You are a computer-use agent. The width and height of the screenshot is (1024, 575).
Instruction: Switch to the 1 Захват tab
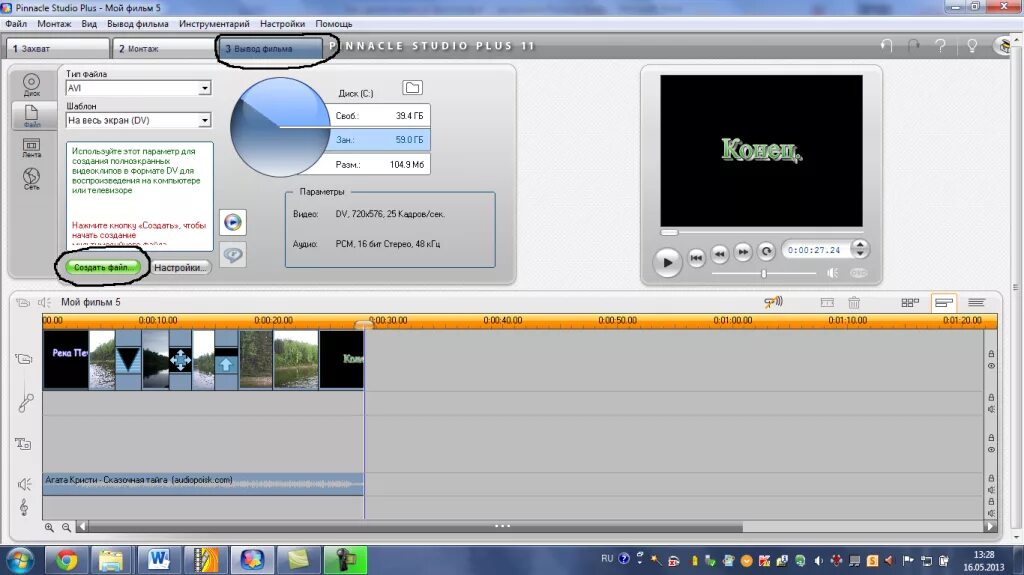tap(57, 48)
